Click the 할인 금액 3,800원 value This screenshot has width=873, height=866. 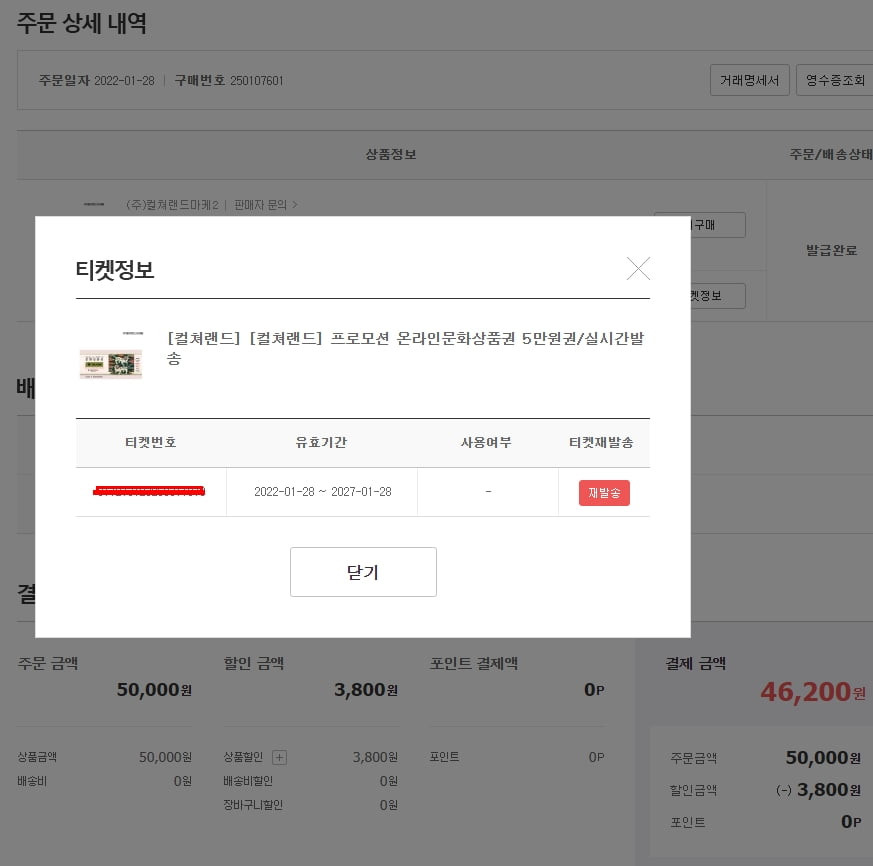click(x=366, y=690)
